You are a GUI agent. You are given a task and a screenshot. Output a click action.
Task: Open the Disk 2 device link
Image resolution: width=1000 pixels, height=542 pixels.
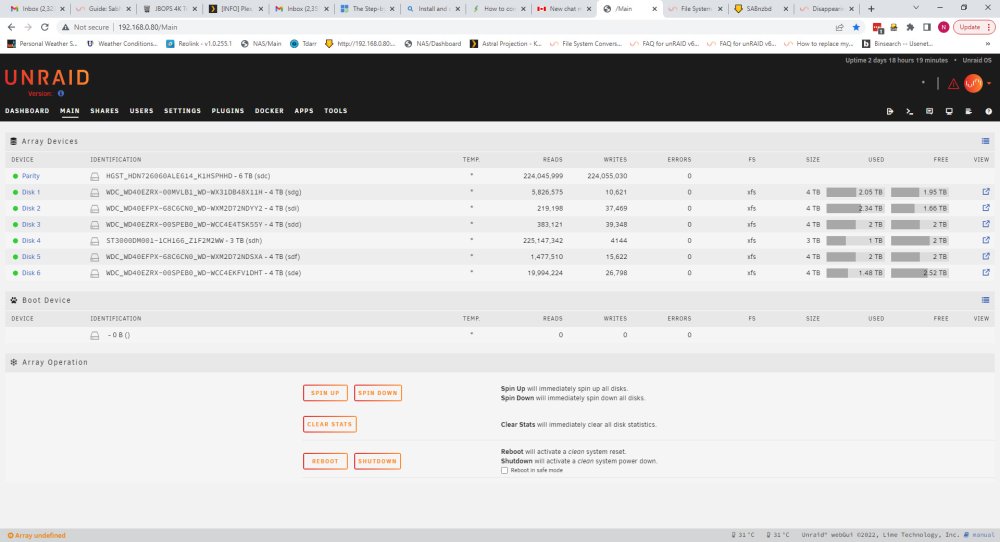point(31,209)
